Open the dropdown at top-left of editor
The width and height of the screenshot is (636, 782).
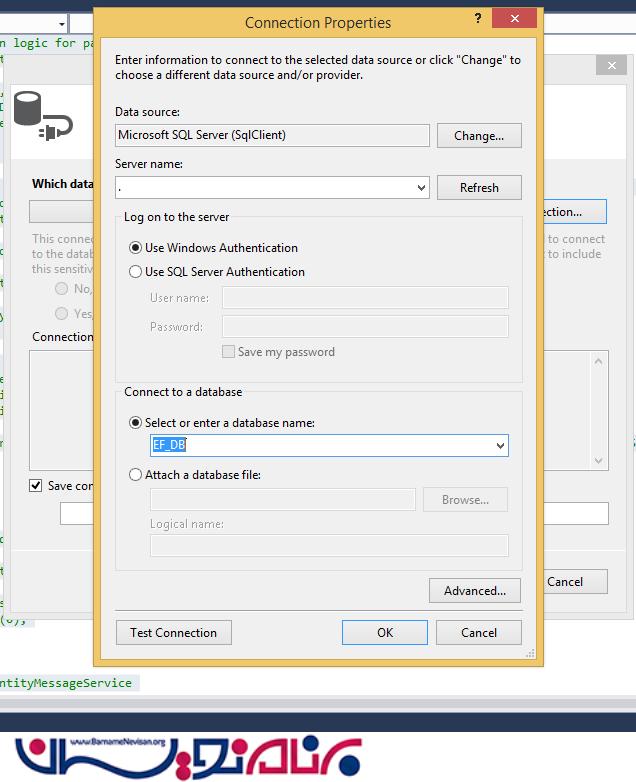coord(62,22)
